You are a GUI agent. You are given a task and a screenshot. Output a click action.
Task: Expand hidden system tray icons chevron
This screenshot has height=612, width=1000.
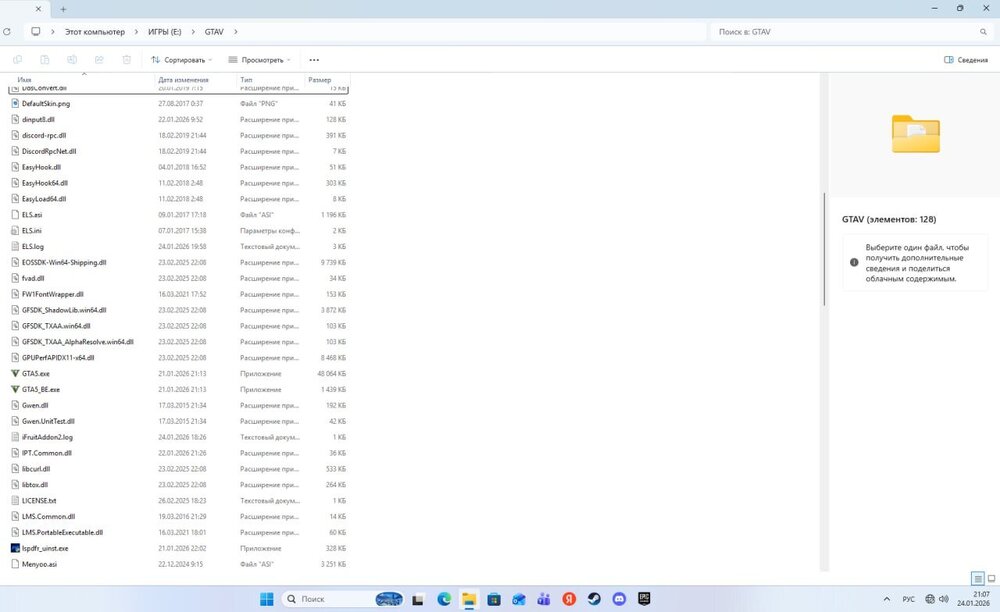tap(888, 600)
